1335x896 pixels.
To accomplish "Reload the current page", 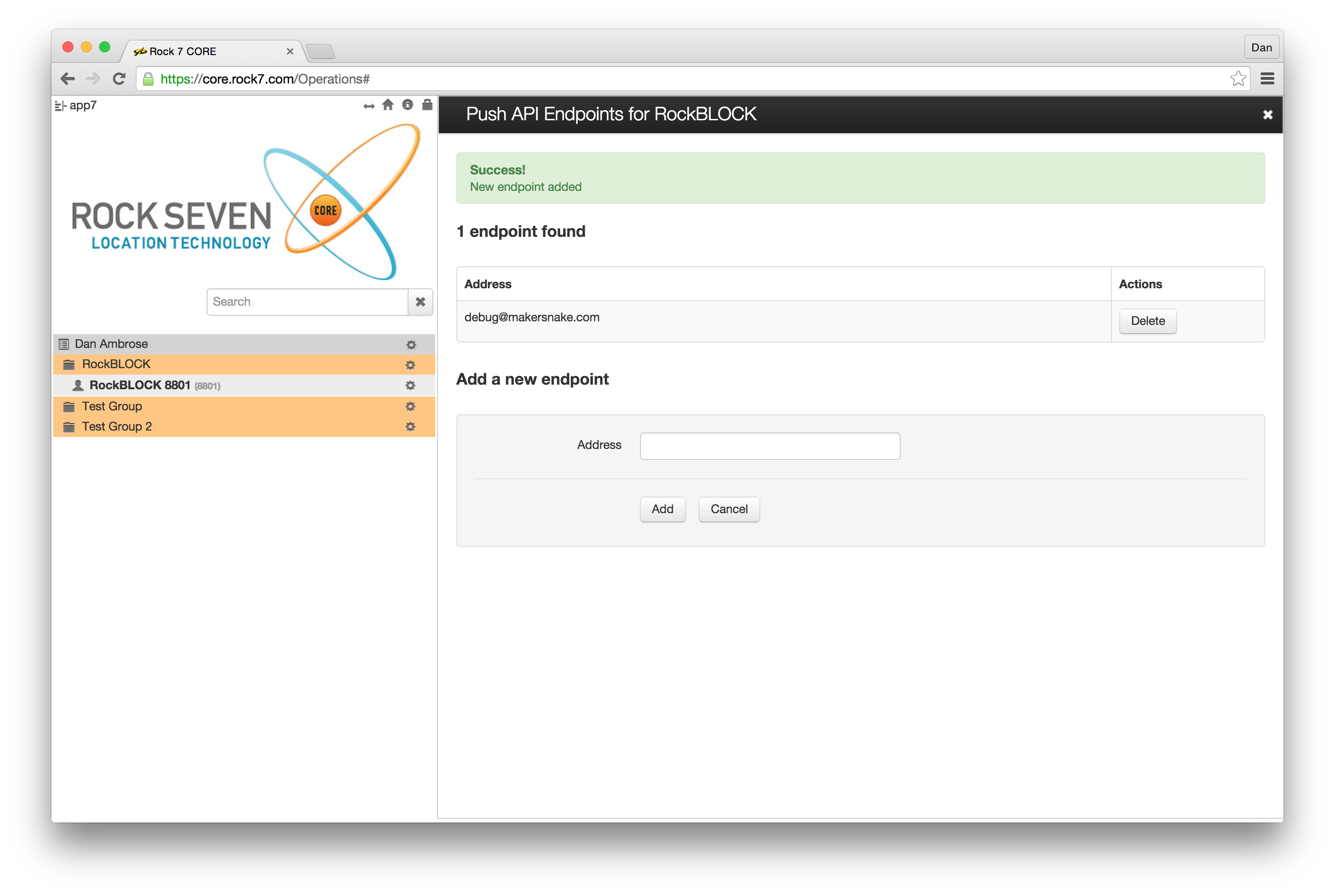I will coord(119,79).
